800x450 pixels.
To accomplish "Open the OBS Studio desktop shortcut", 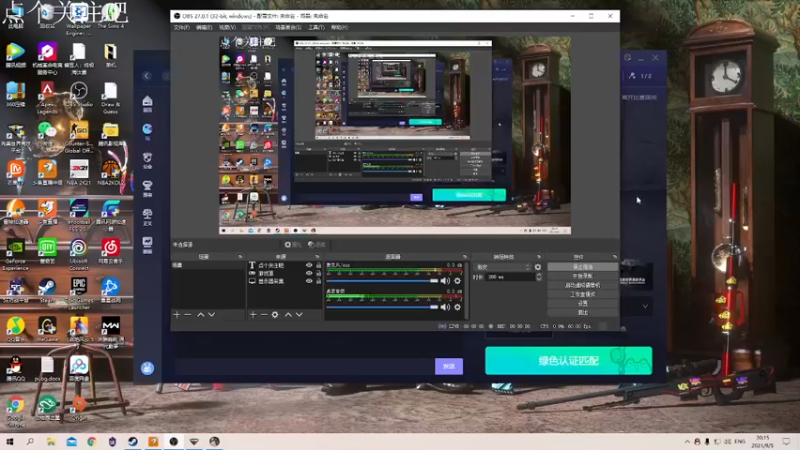I will pyautogui.click(x=79, y=95).
